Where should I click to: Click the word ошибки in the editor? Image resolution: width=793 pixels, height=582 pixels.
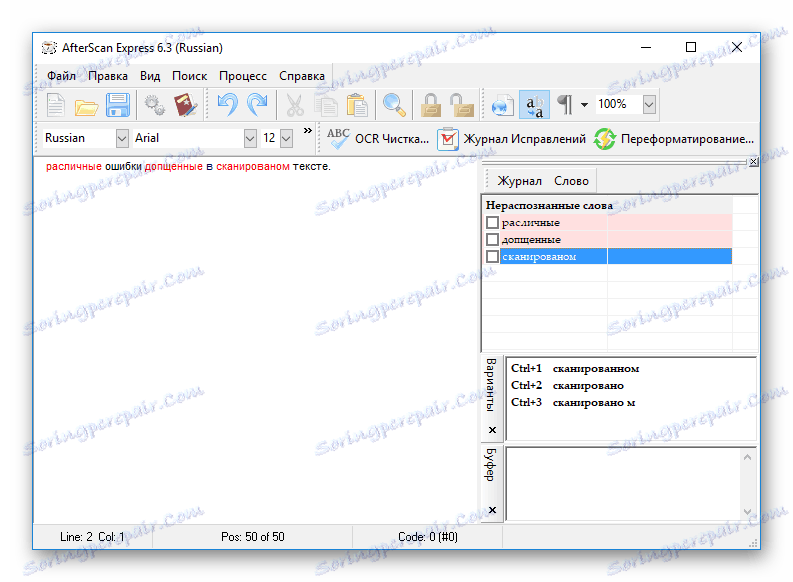pos(123,166)
